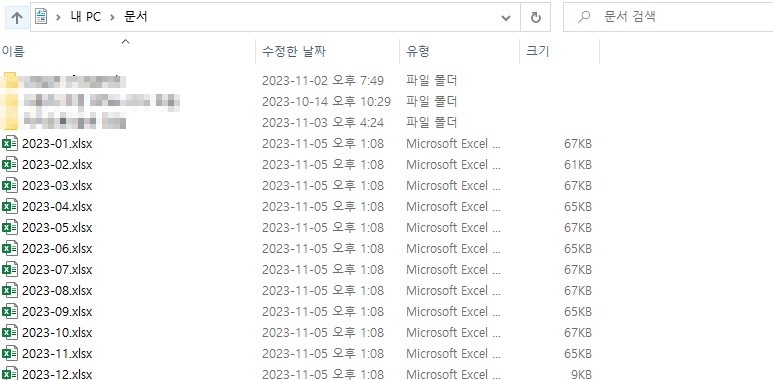Select file 2023-12.xlsx
This screenshot has width=773, height=380.
(x=57, y=374)
